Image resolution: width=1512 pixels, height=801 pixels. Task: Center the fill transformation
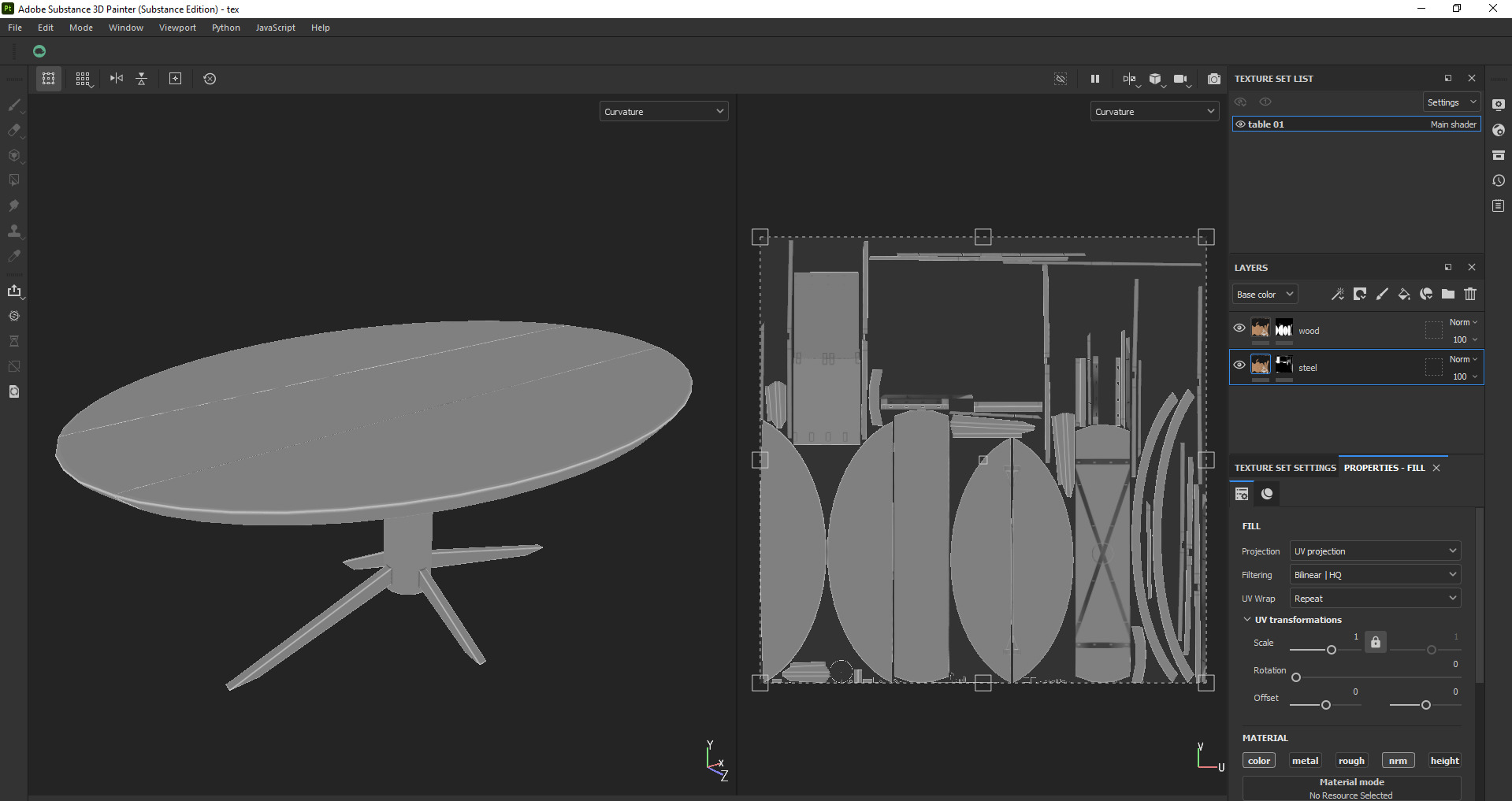[x=176, y=79]
